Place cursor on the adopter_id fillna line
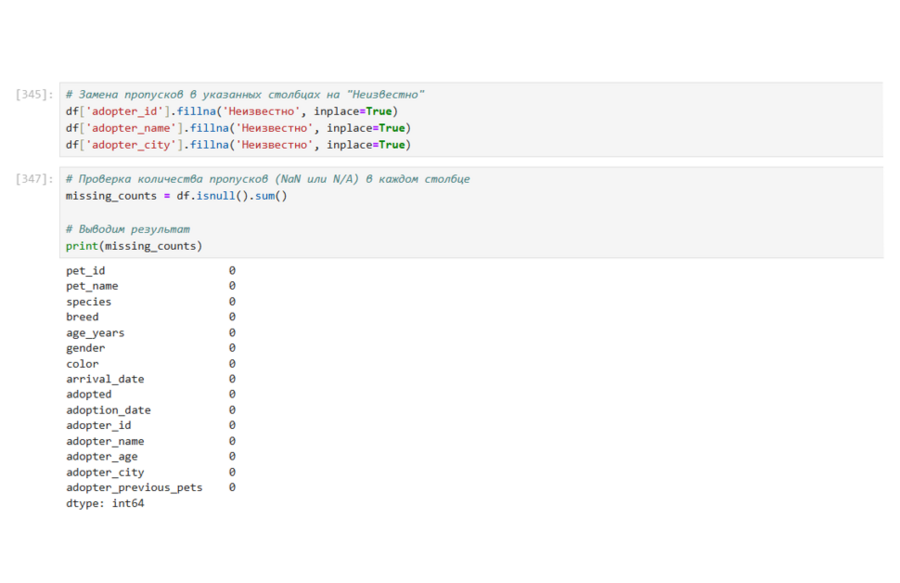900x583 pixels. (231, 111)
